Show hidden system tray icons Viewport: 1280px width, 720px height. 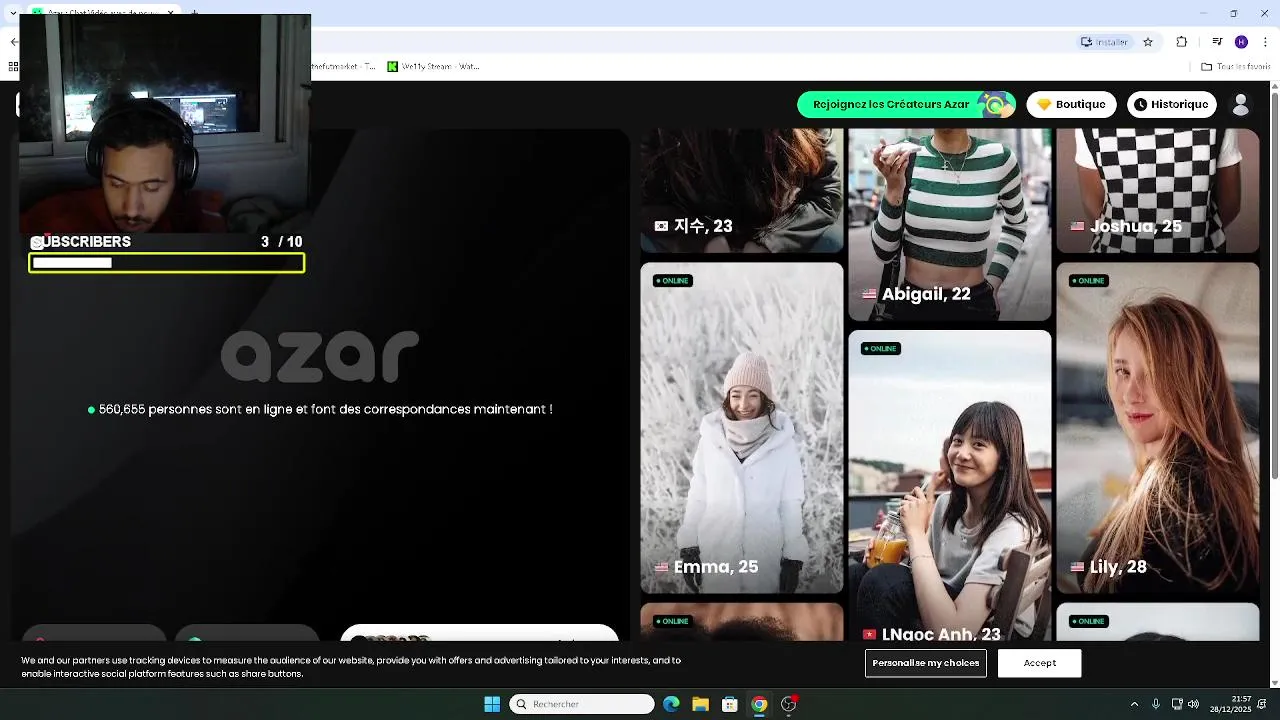point(1134,704)
